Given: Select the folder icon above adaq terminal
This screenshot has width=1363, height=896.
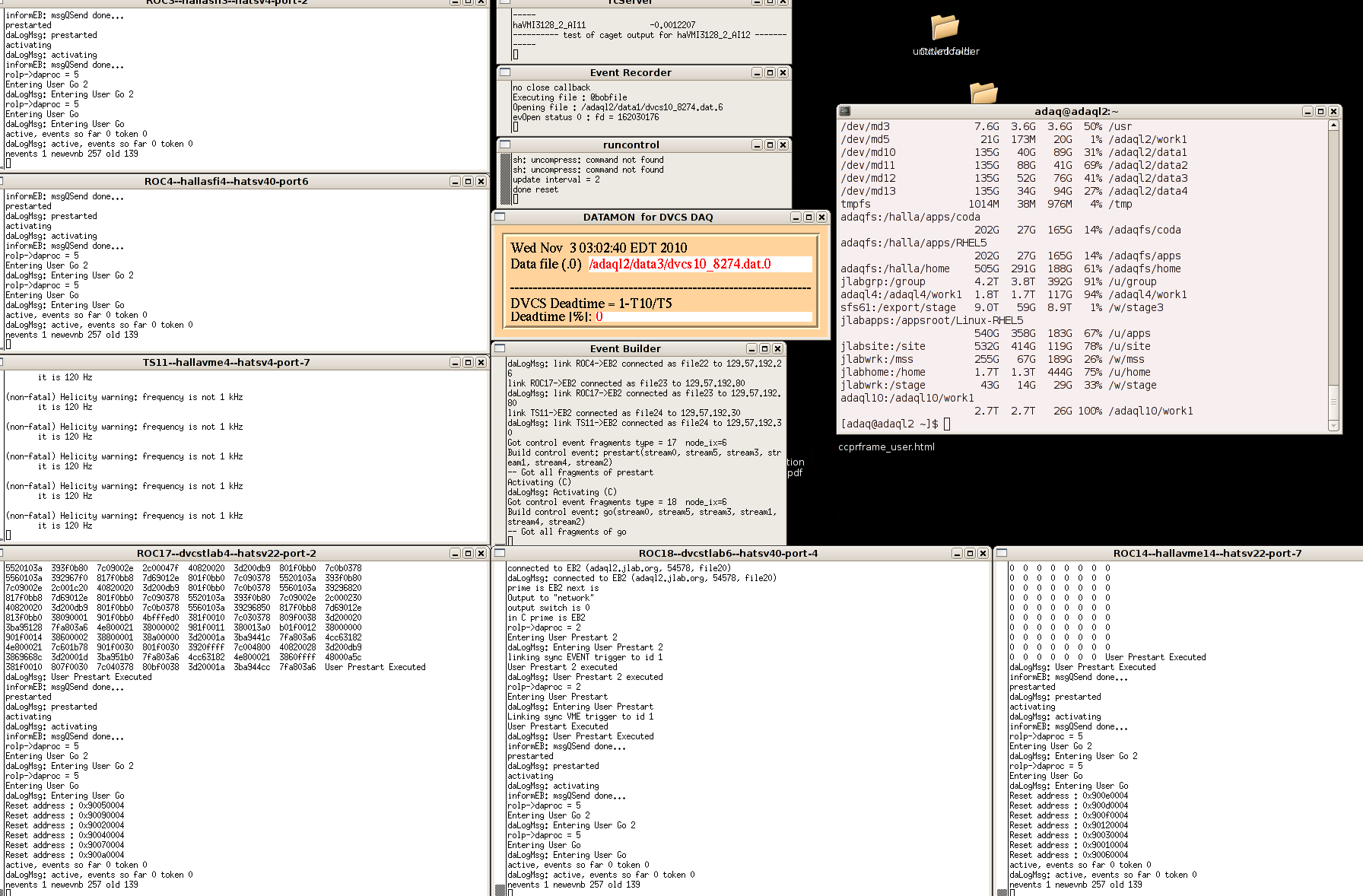Looking at the screenshot, I should pos(983,93).
